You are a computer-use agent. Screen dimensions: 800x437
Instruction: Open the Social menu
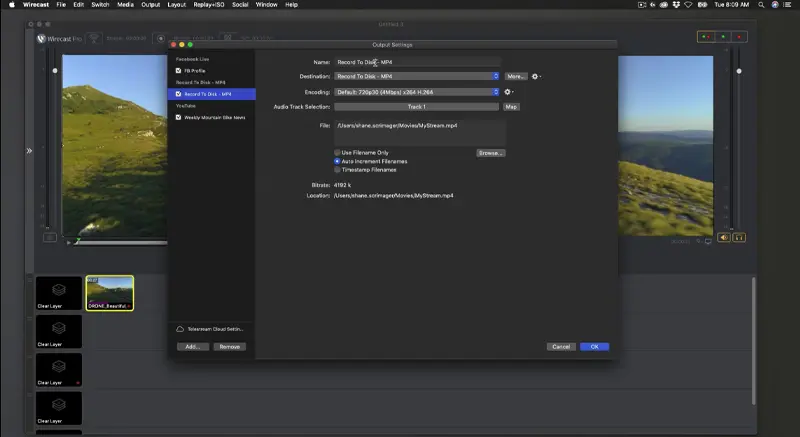point(240,5)
